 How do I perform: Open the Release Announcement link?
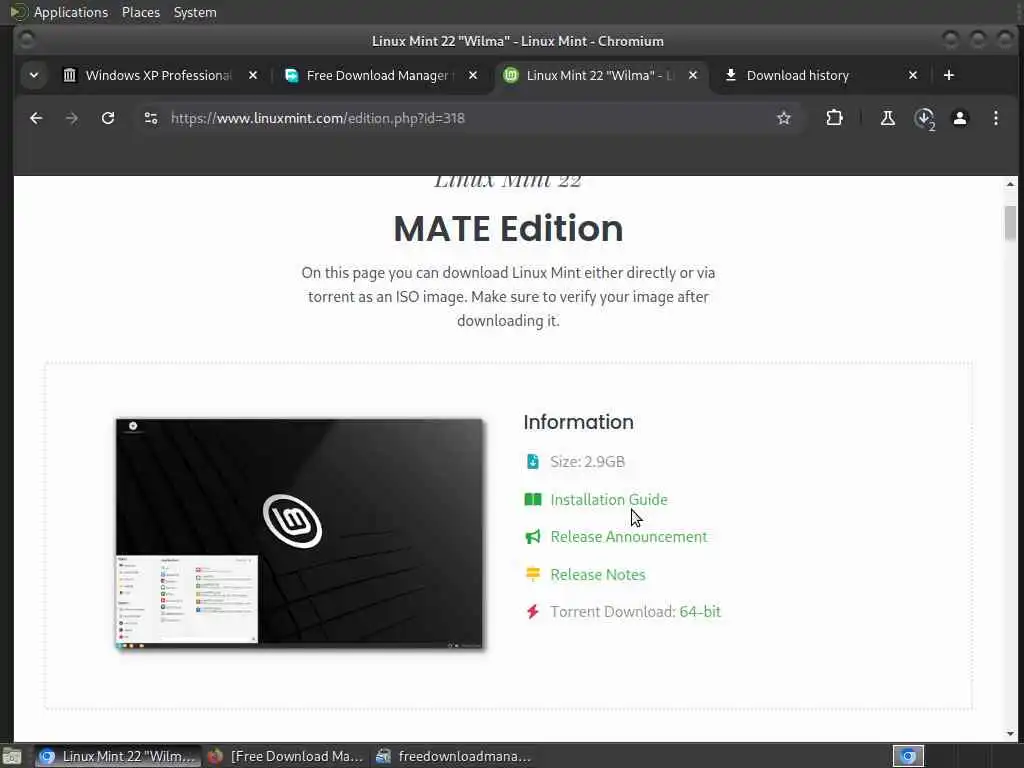628,537
